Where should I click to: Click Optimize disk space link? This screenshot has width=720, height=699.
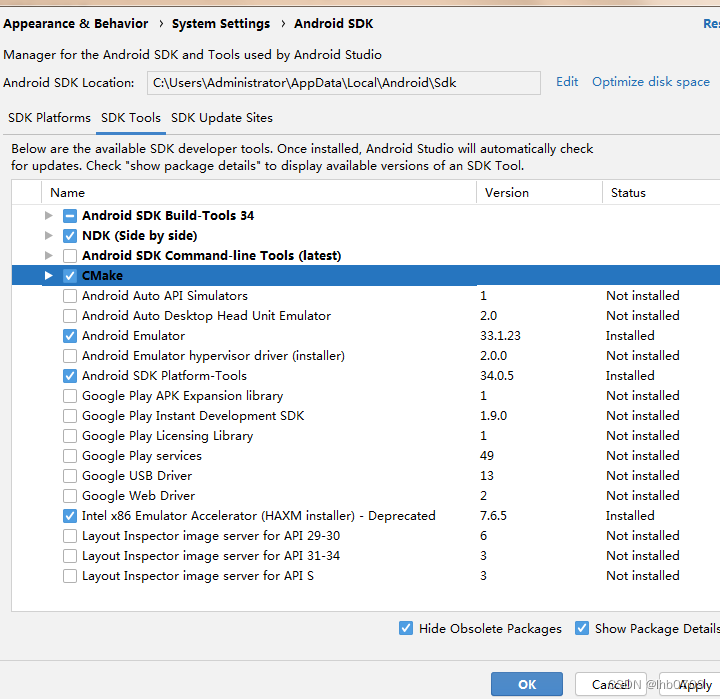651,82
